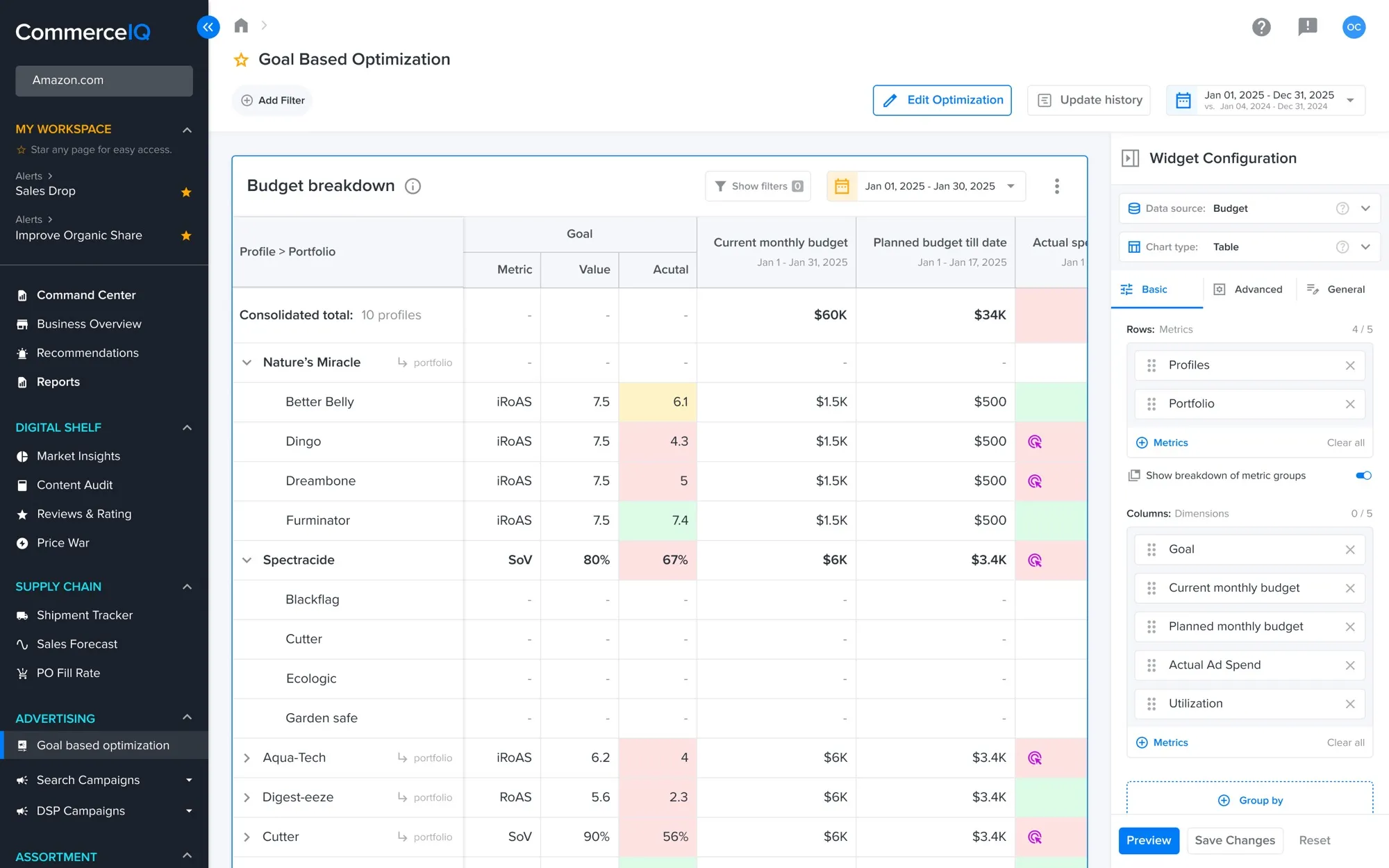1389x868 pixels.
Task: Click the Dreambone row optimization icon
Action: tap(1035, 481)
